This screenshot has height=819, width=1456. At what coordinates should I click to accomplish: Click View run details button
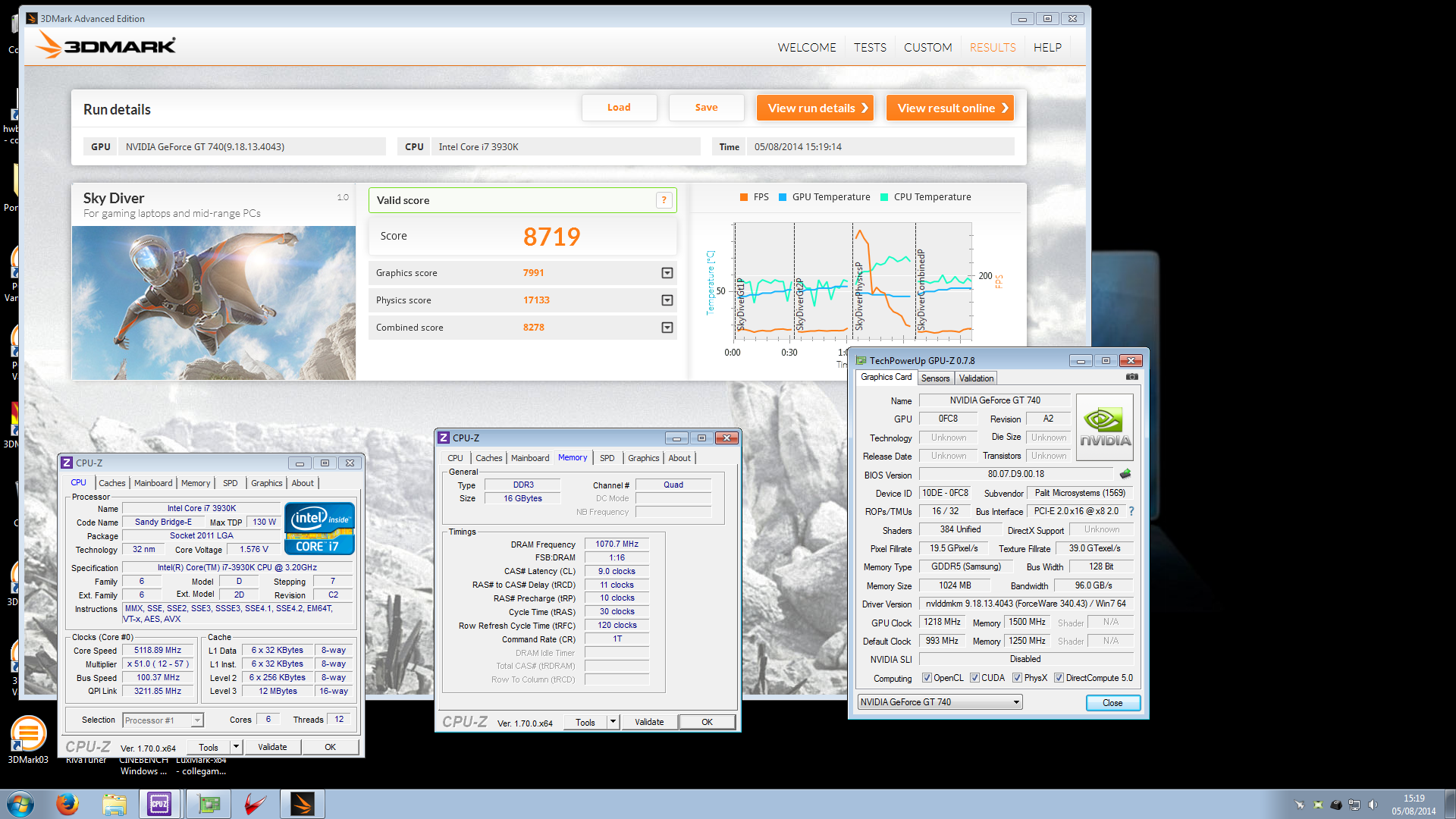point(815,108)
